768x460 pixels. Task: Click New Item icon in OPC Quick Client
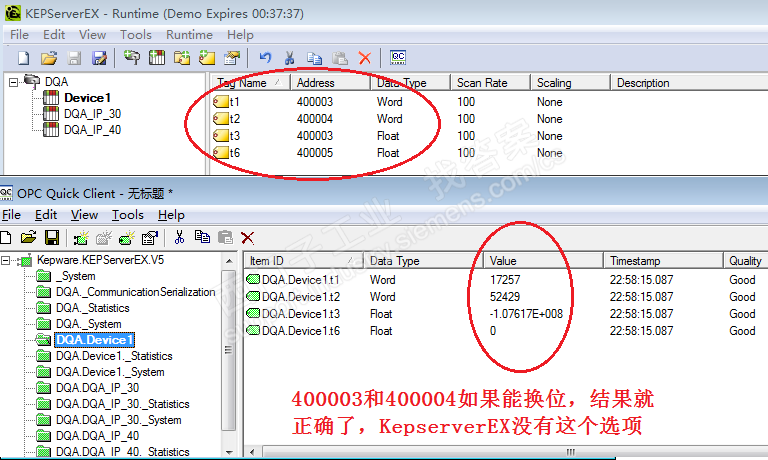127,238
